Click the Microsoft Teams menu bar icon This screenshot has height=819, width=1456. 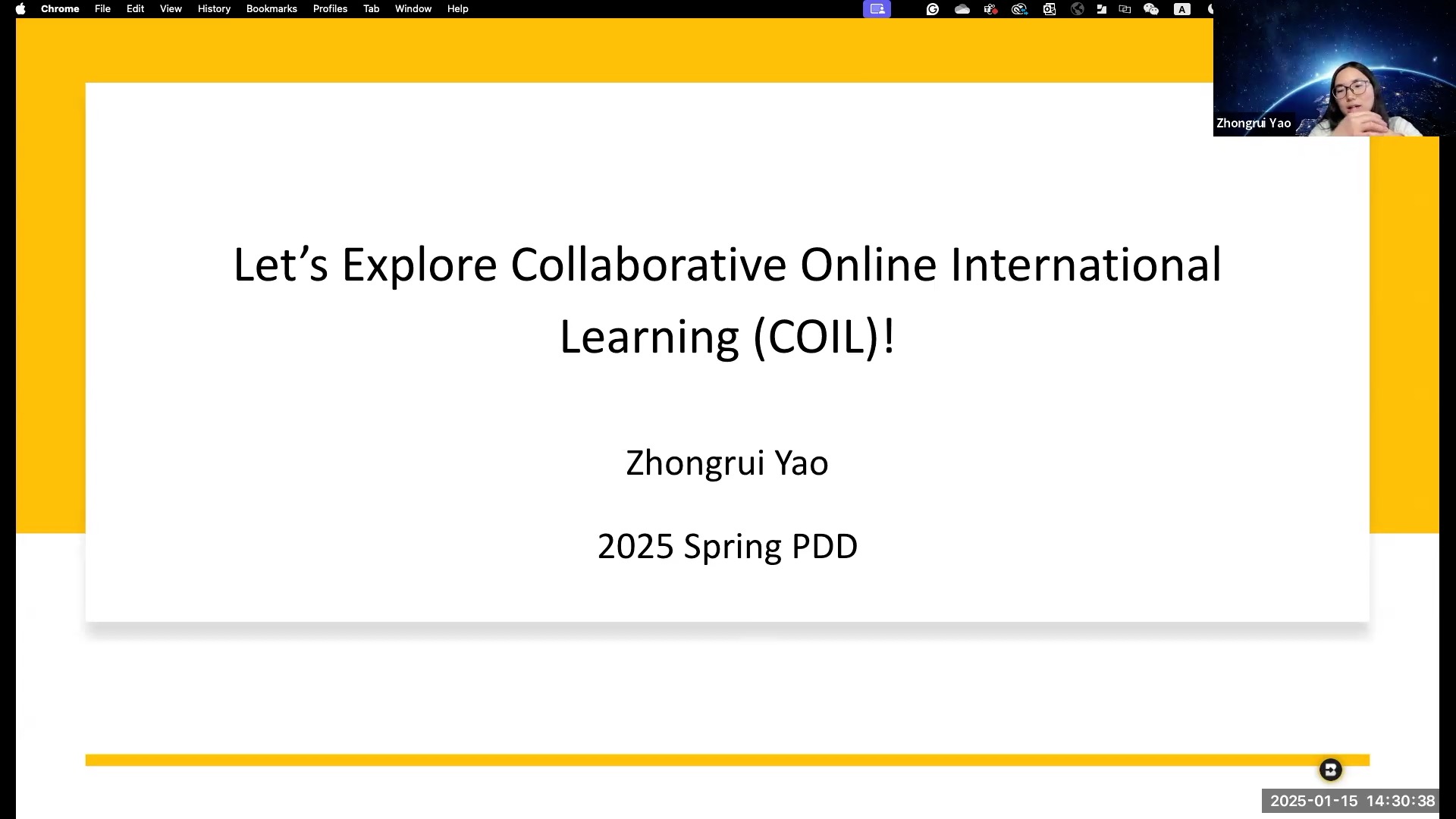click(x=990, y=9)
